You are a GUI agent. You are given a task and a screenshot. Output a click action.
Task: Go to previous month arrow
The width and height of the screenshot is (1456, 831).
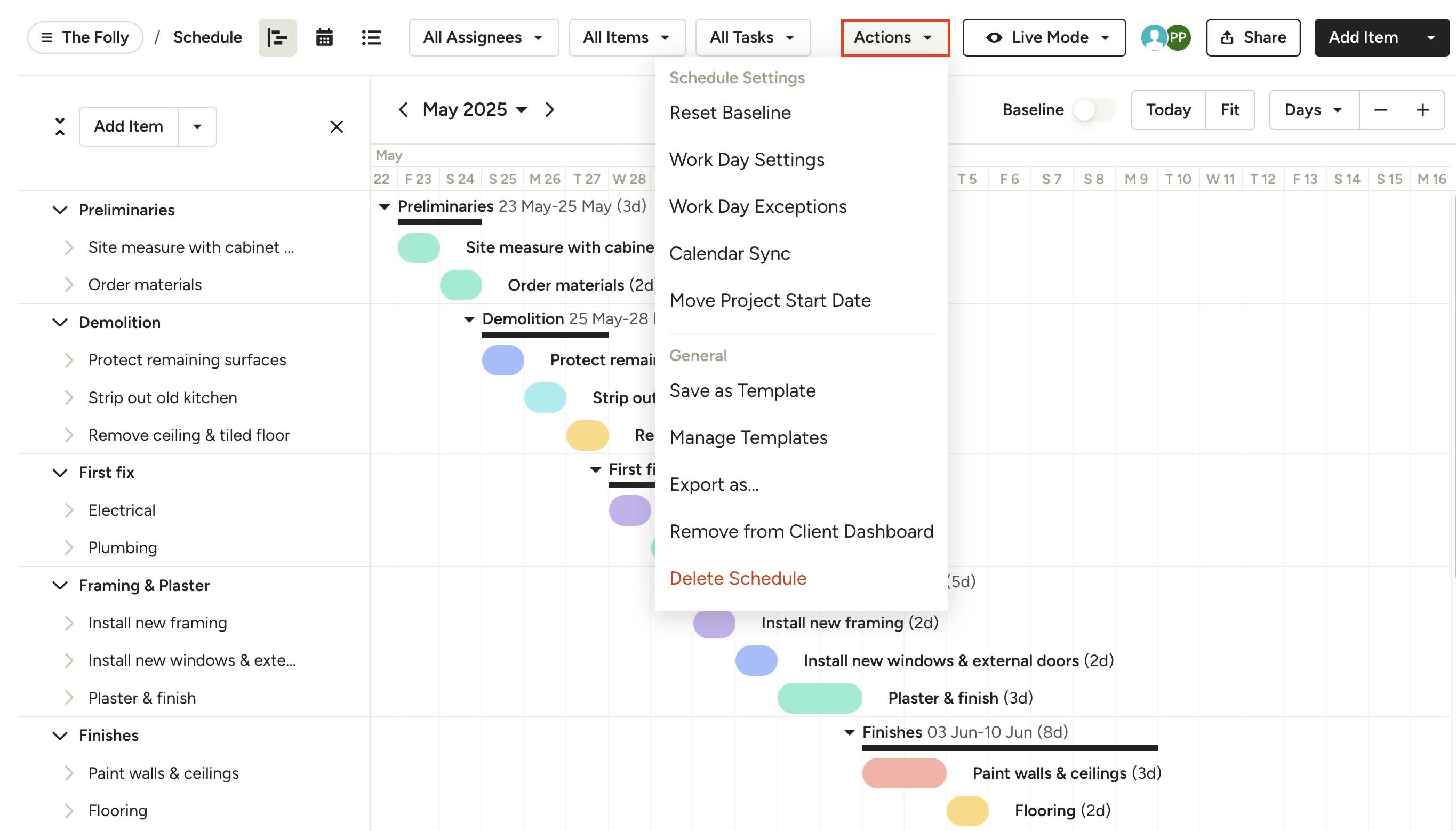403,109
